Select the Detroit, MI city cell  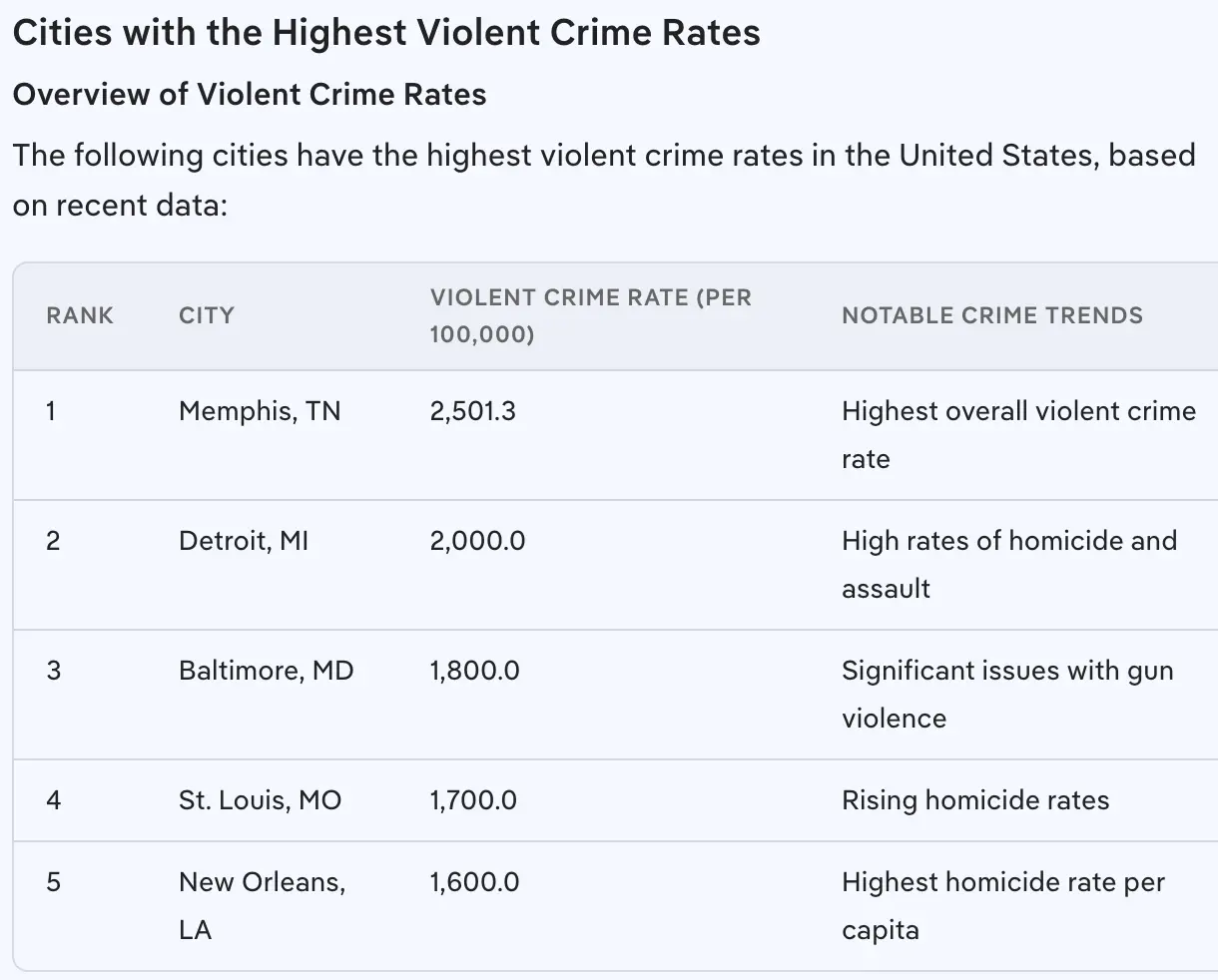pos(244,541)
